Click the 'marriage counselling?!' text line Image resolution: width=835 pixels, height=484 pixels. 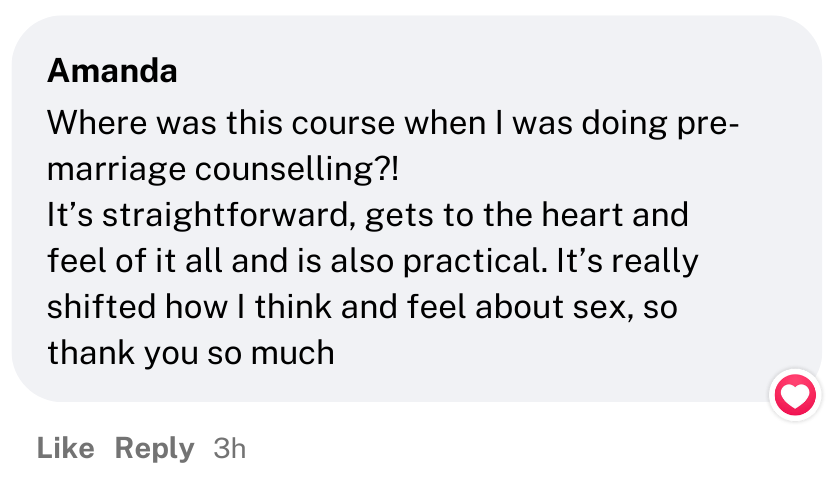pos(222,169)
